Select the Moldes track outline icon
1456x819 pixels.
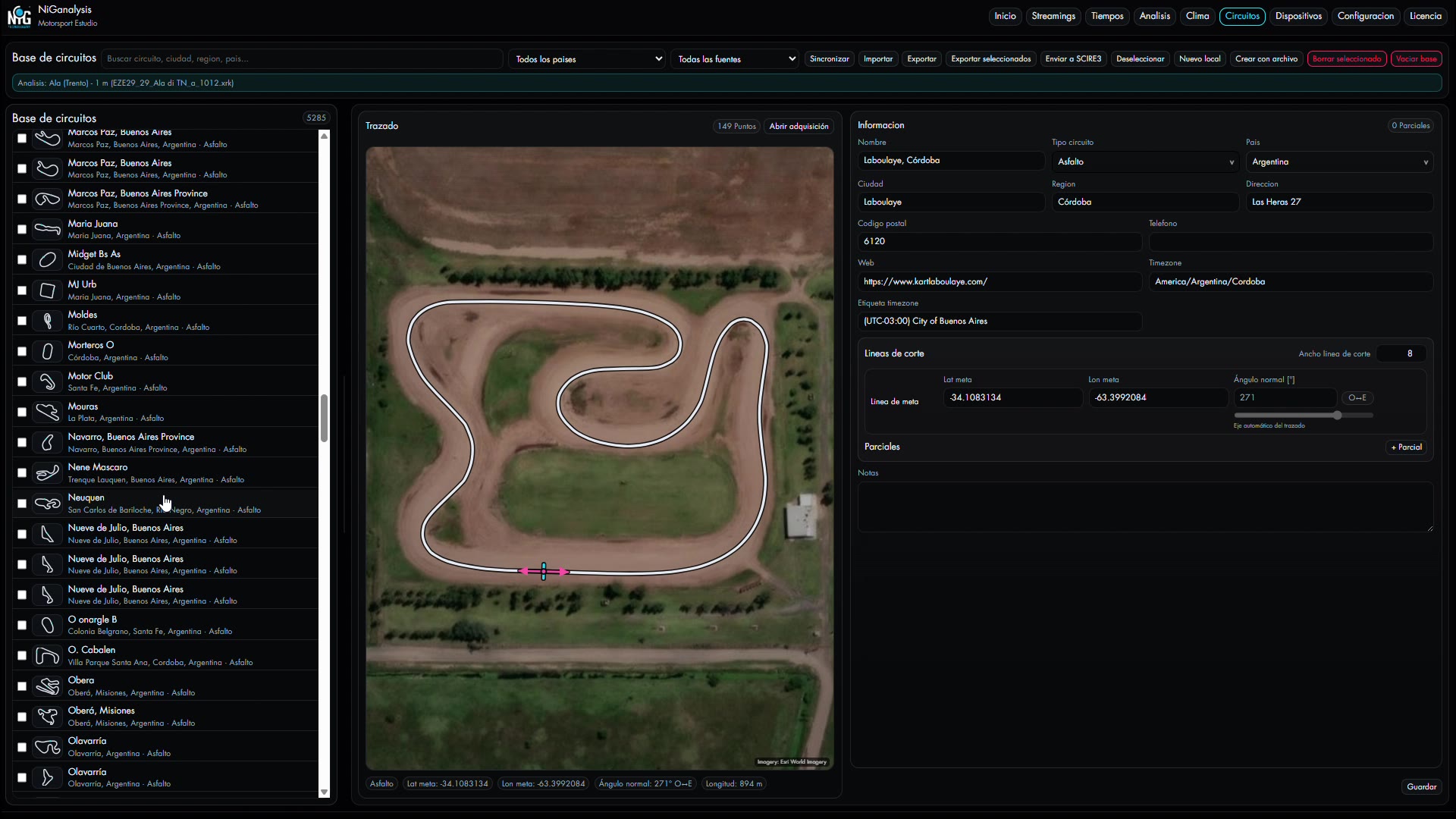[47, 321]
